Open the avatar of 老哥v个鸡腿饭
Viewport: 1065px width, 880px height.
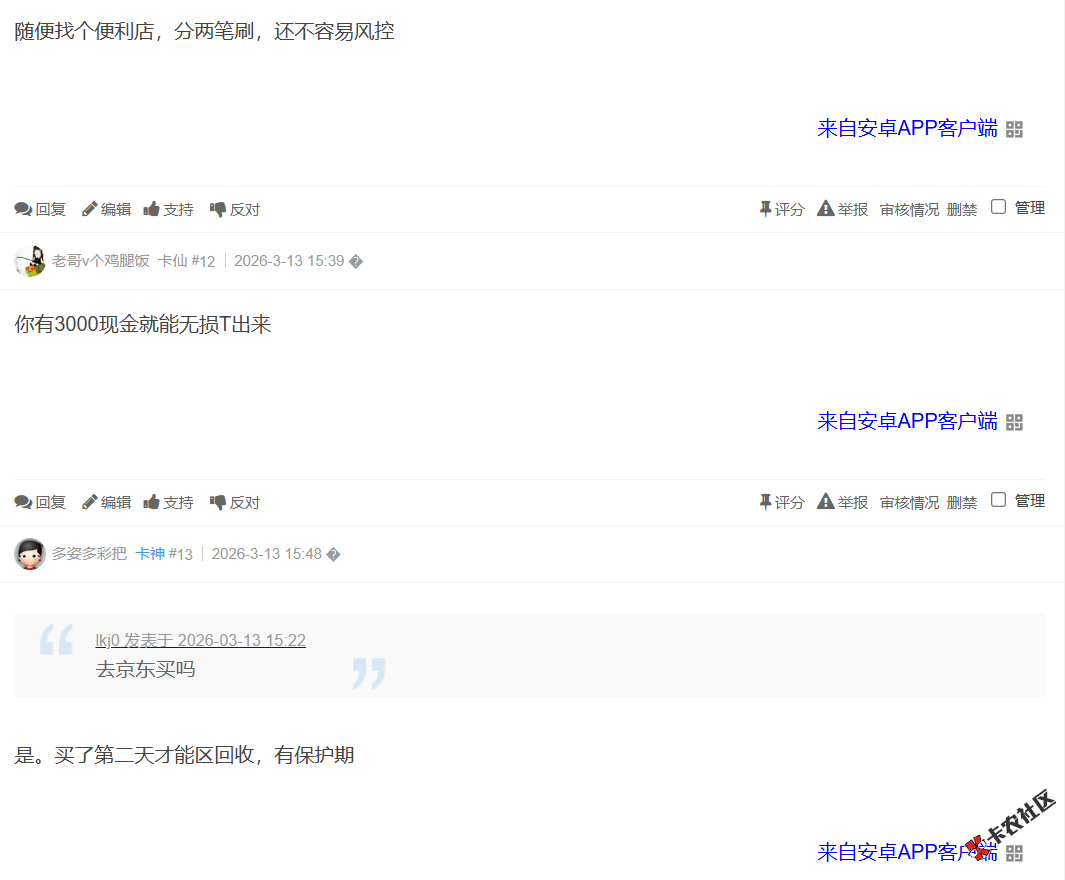(30, 261)
